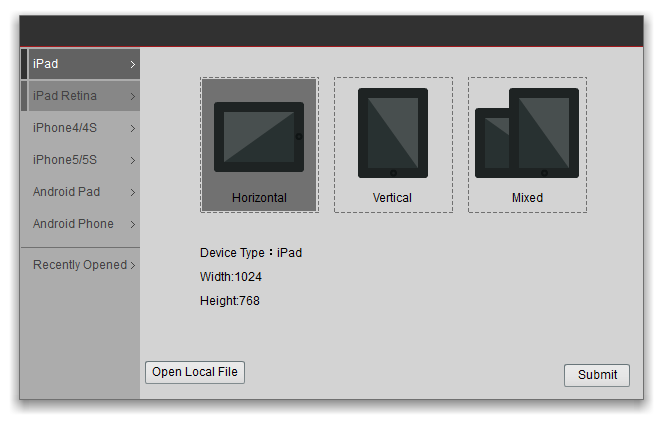Open the Android Pad option
Viewport: 661px width, 423px height.
(81, 192)
